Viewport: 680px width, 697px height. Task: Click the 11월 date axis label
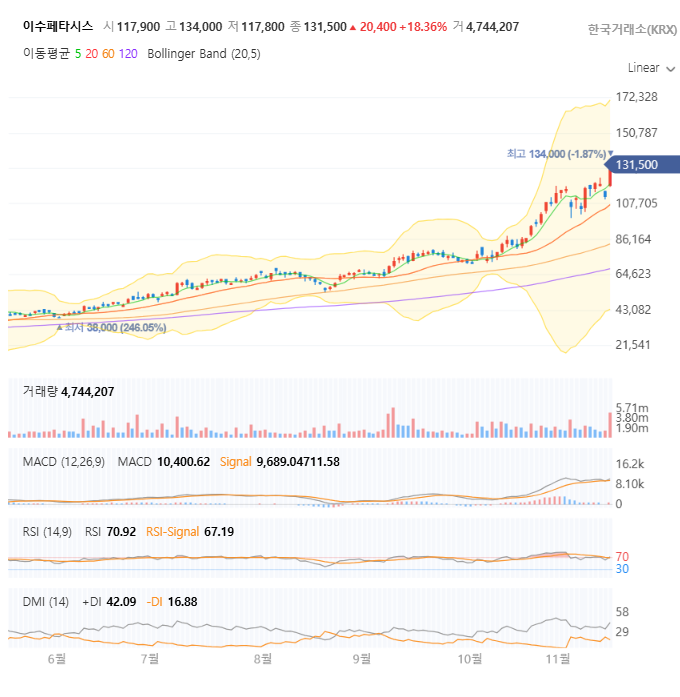point(558,659)
